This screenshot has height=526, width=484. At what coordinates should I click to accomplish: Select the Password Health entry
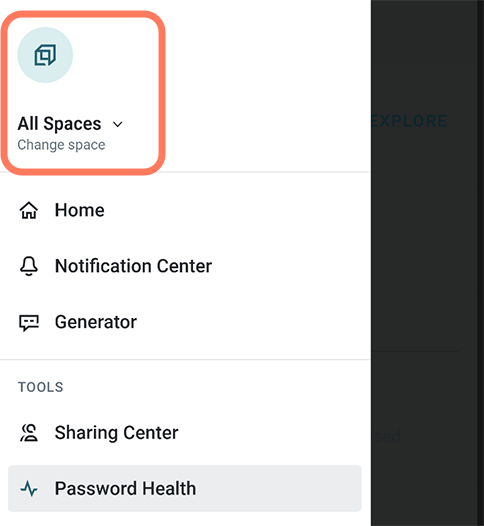pos(125,488)
